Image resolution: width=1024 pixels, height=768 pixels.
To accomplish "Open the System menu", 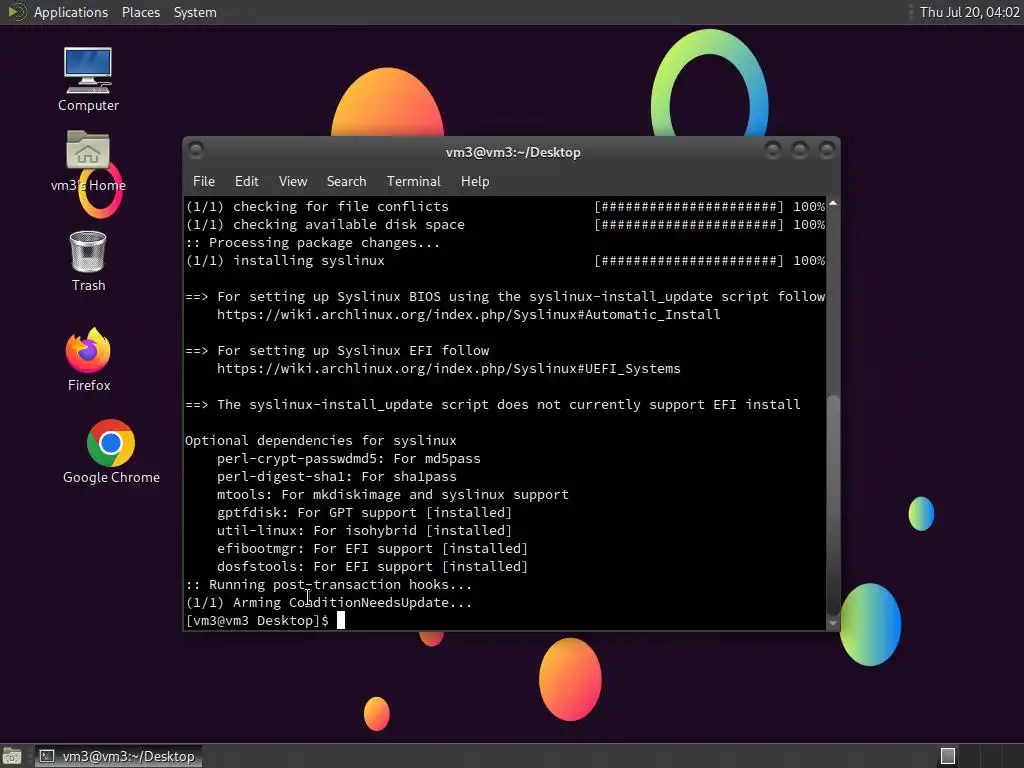I will pos(195,12).
